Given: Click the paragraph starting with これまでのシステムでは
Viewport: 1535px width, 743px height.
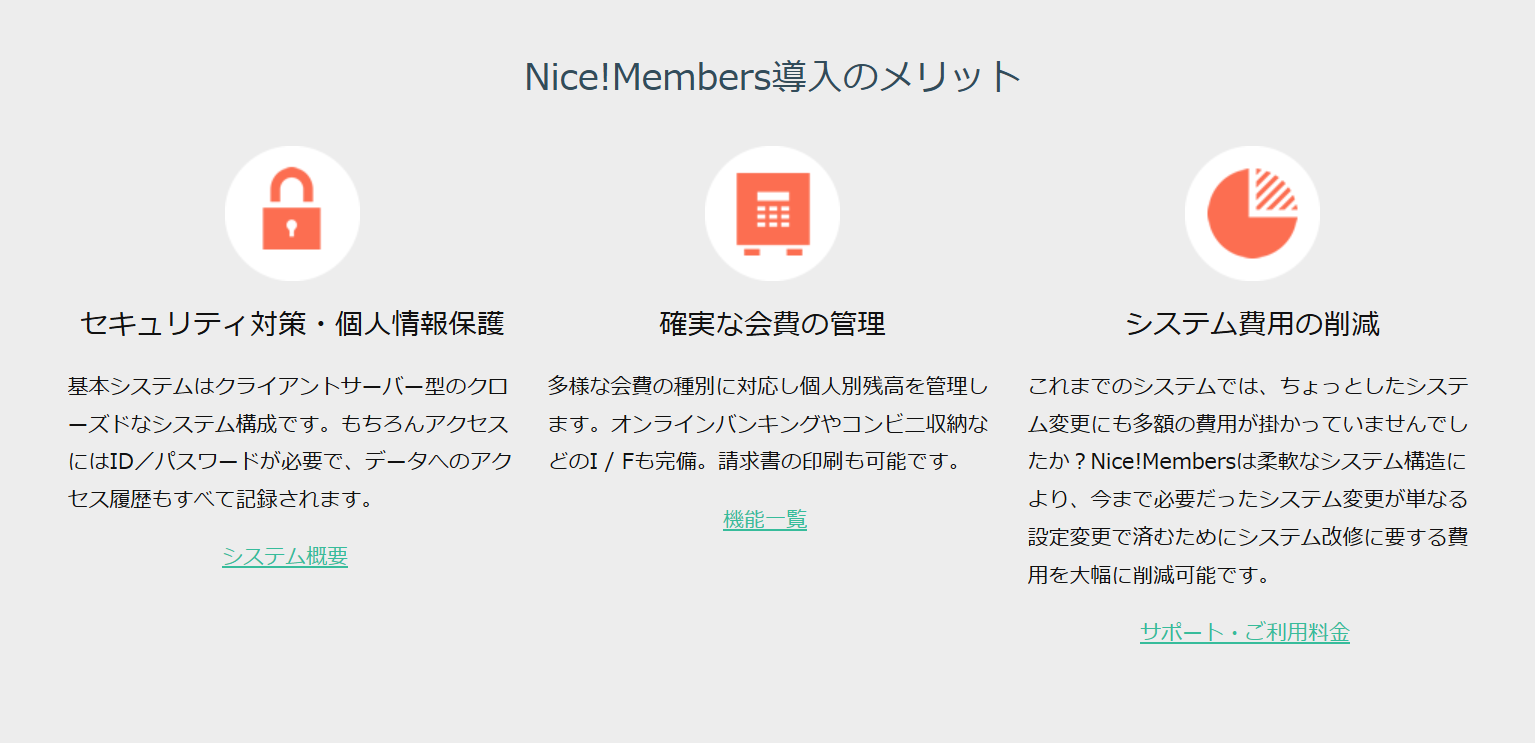Looking at the screenshot, I should 1248,480.
